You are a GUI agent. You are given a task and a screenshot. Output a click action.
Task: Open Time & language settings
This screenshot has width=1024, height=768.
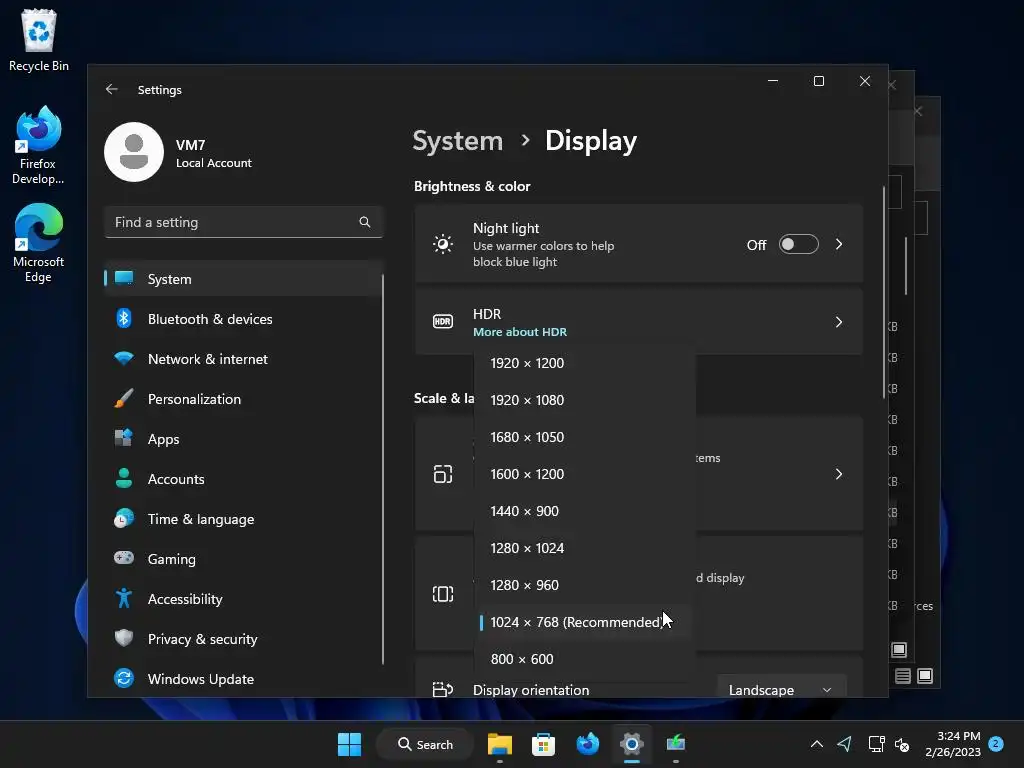tap(242, 519)
